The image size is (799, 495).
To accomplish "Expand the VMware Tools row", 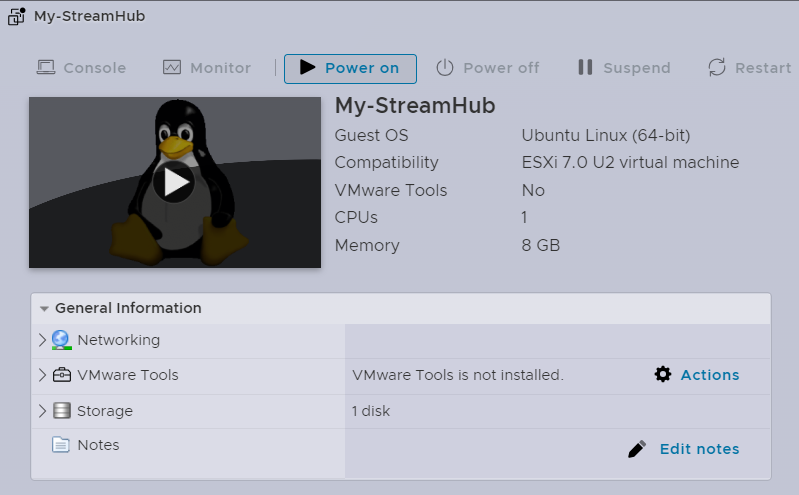I will (42, 375).
